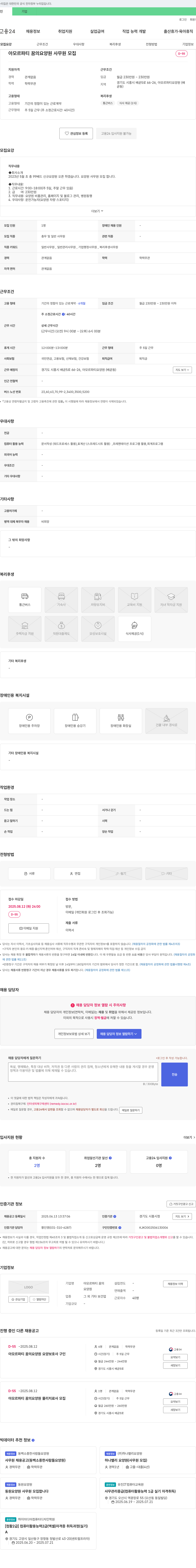Click inside the 채용 담당자에게 질문하기 text box

(83, 1072)
